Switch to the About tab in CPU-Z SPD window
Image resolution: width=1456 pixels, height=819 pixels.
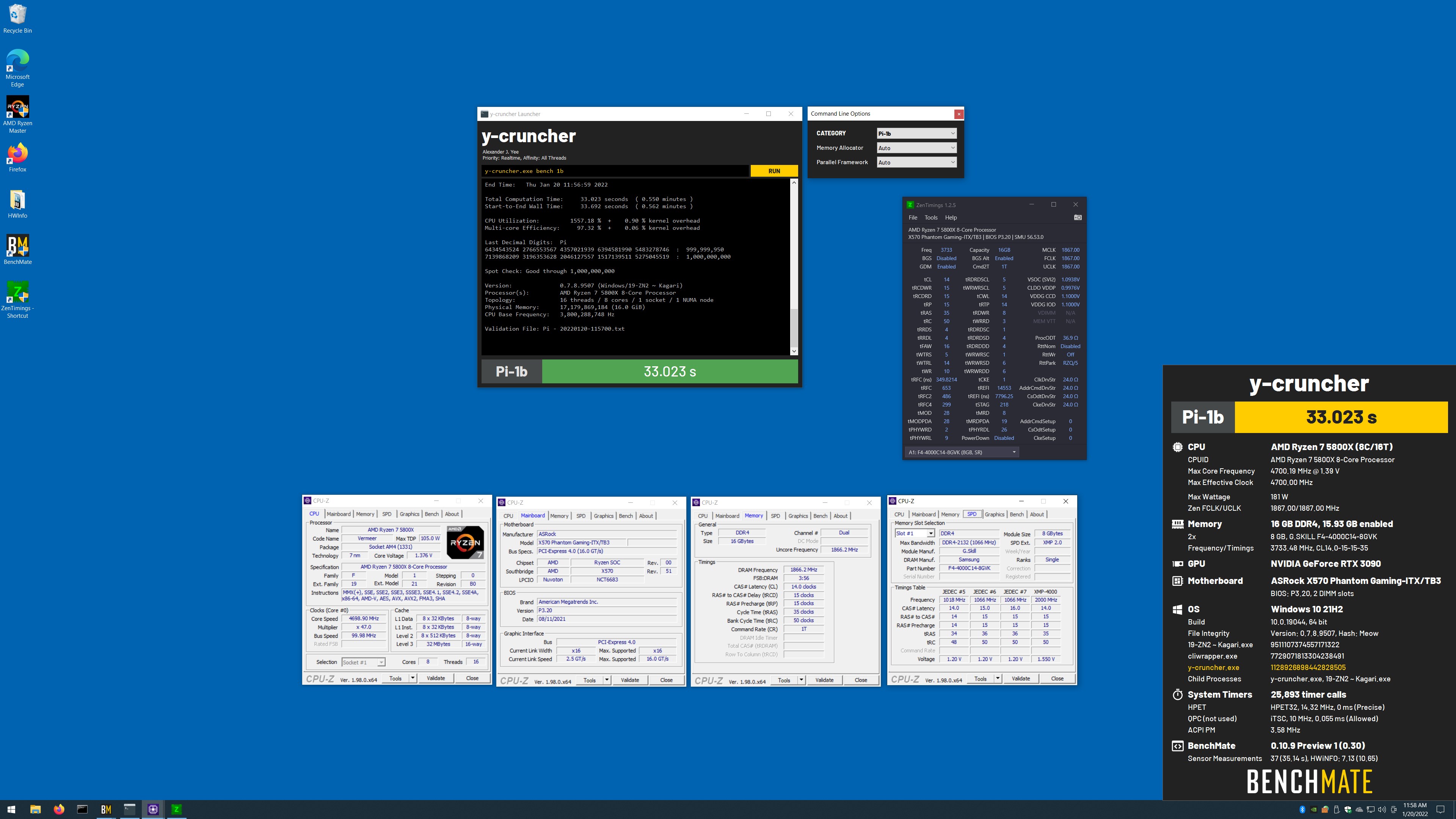click(1037, 515)
